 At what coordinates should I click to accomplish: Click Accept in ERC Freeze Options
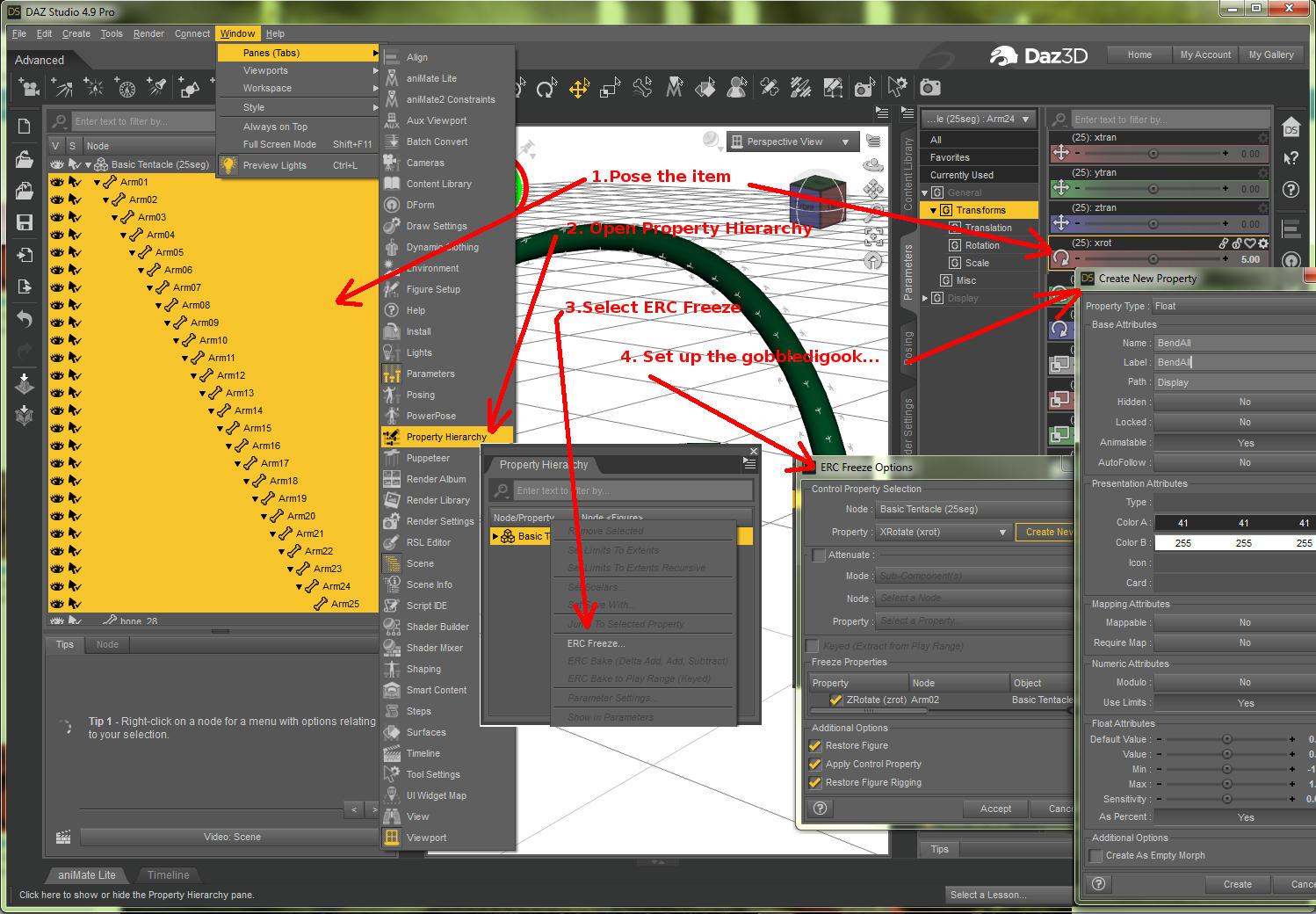point(995,809)
